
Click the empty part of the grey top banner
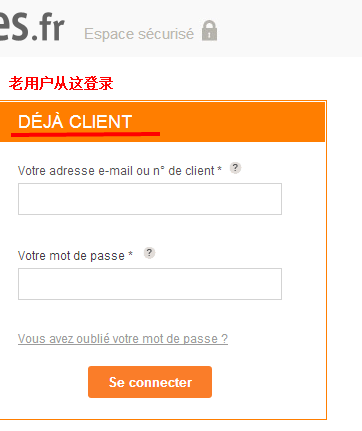(x=290, y=28)
